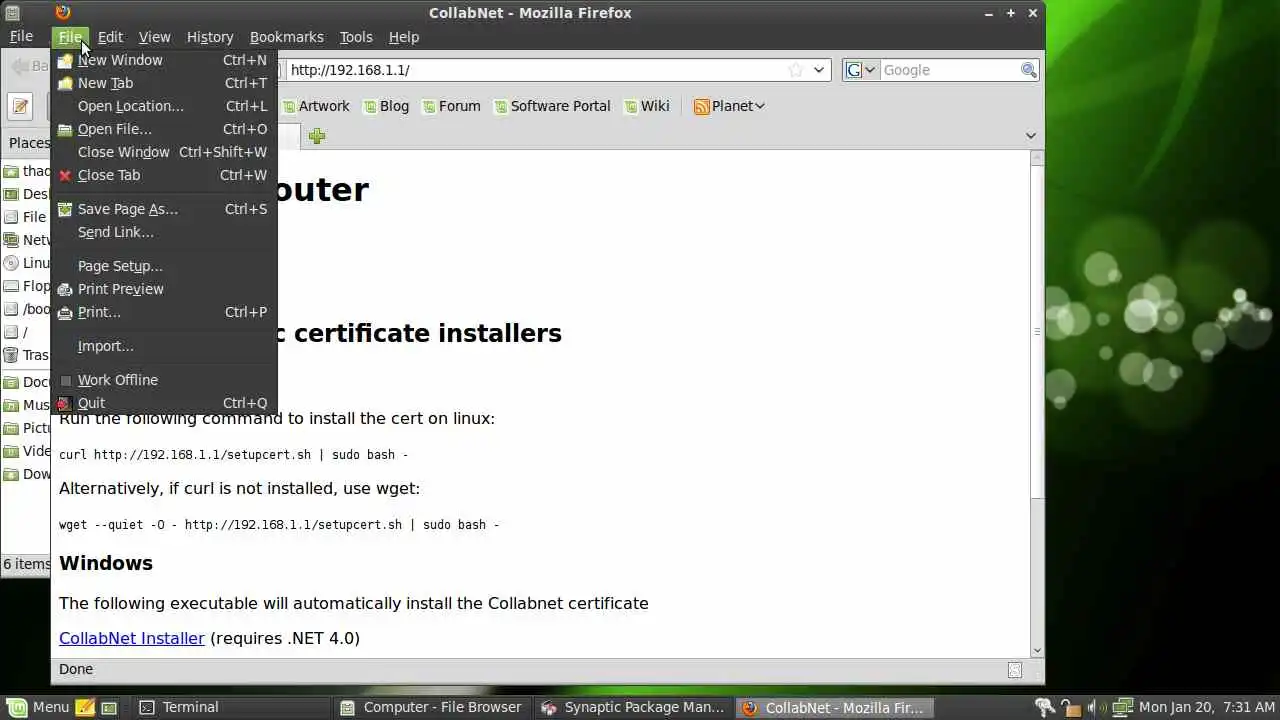1280x720 pixels.
Task: Click the Firefox logo in title bar
Action: pos(63,12)
